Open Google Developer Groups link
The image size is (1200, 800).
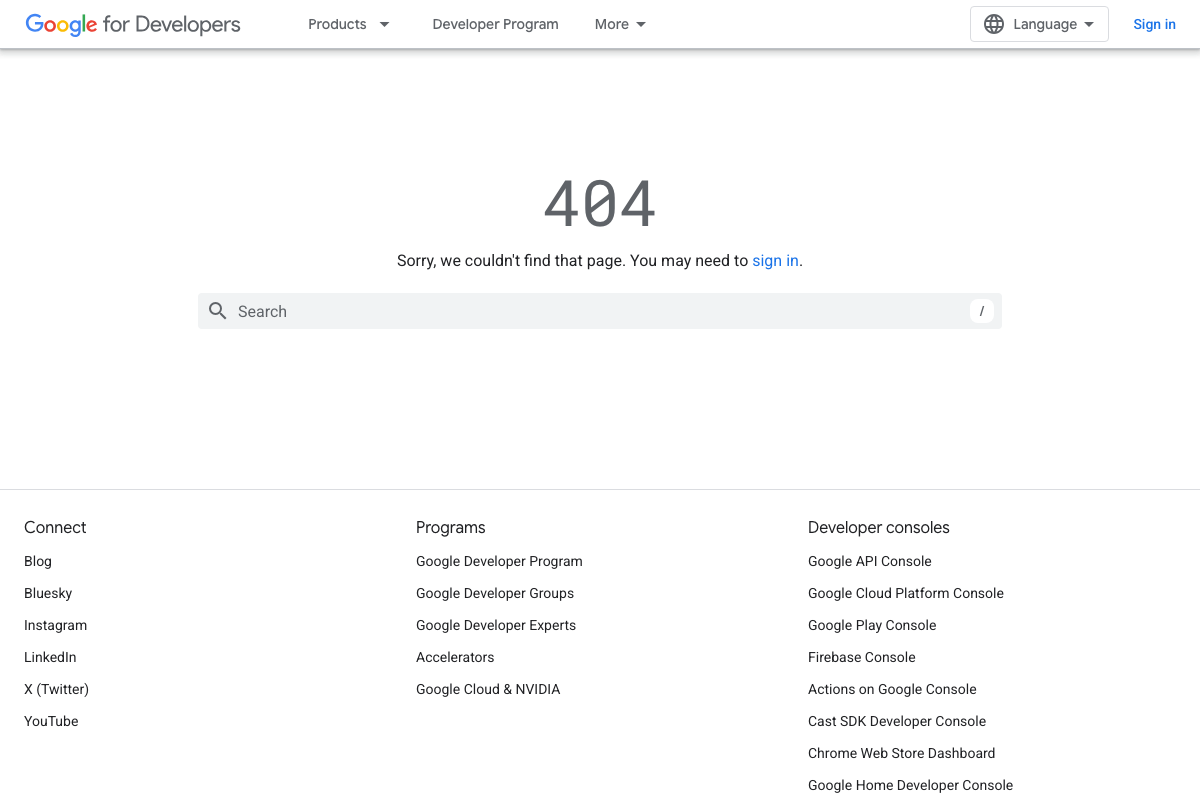tap(495, 593)
